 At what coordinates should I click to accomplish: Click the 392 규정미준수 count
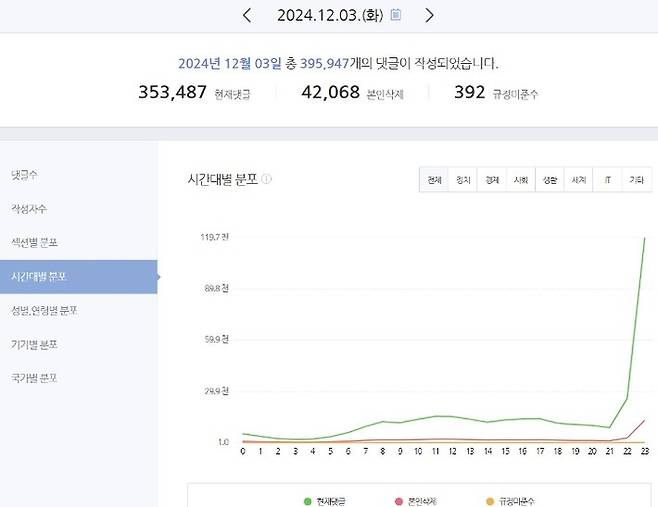coord(496,92)
